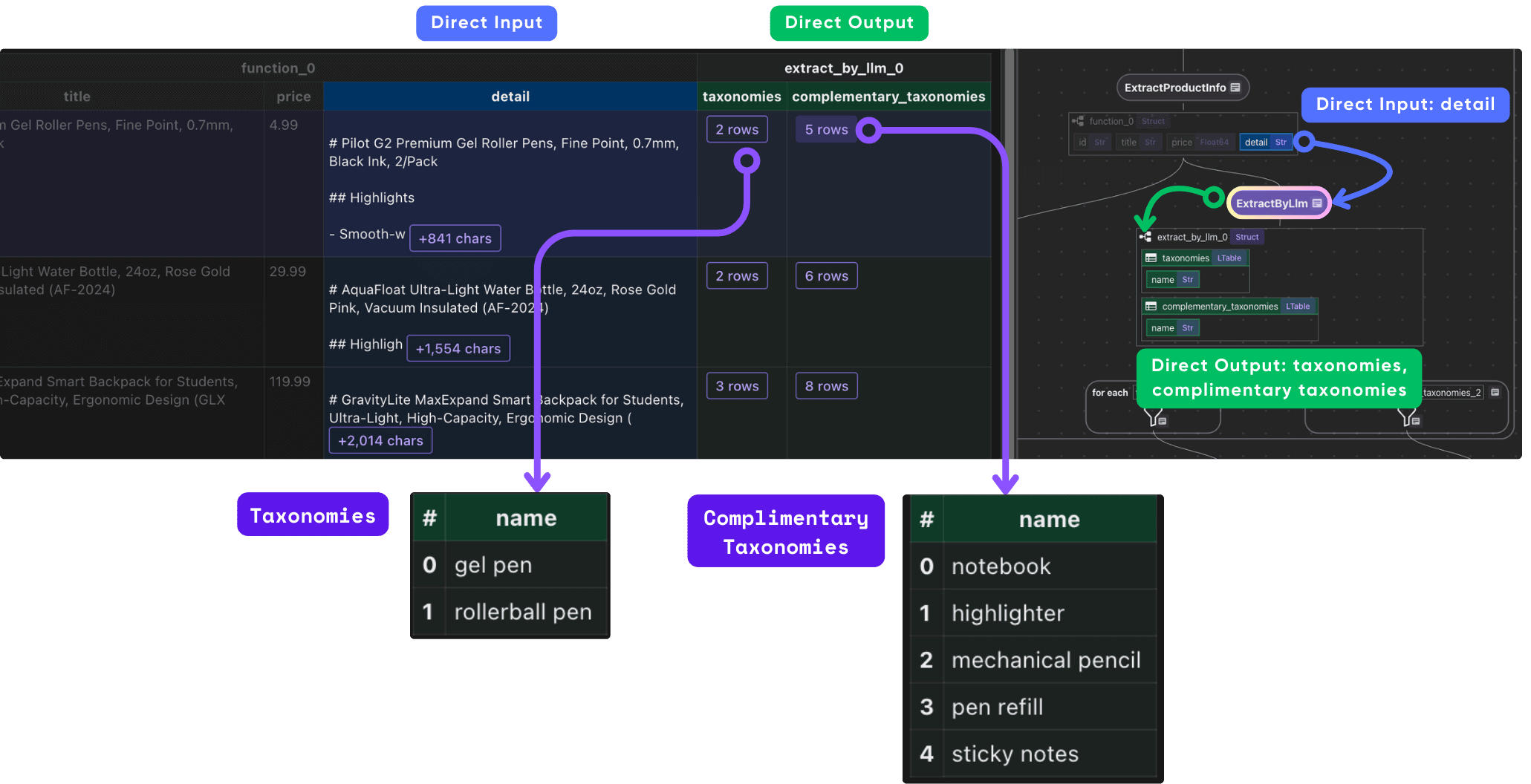Click the note icon on ExtractByLlm node

coord(1317,203)
